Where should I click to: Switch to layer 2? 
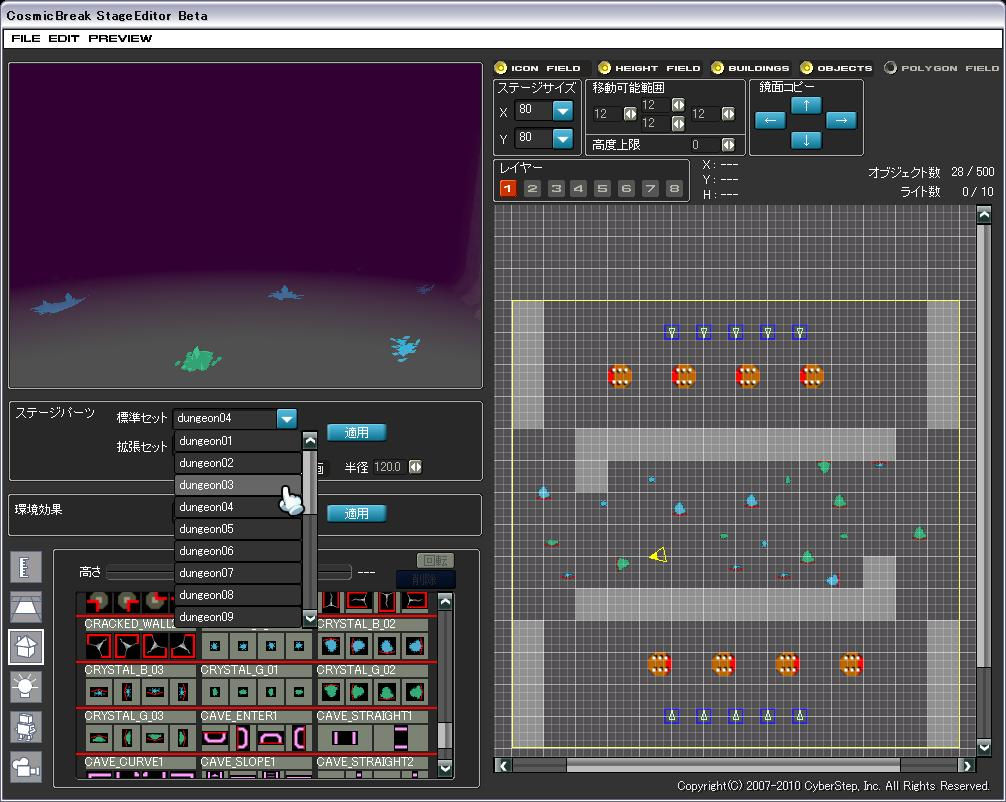pos(532,188)
